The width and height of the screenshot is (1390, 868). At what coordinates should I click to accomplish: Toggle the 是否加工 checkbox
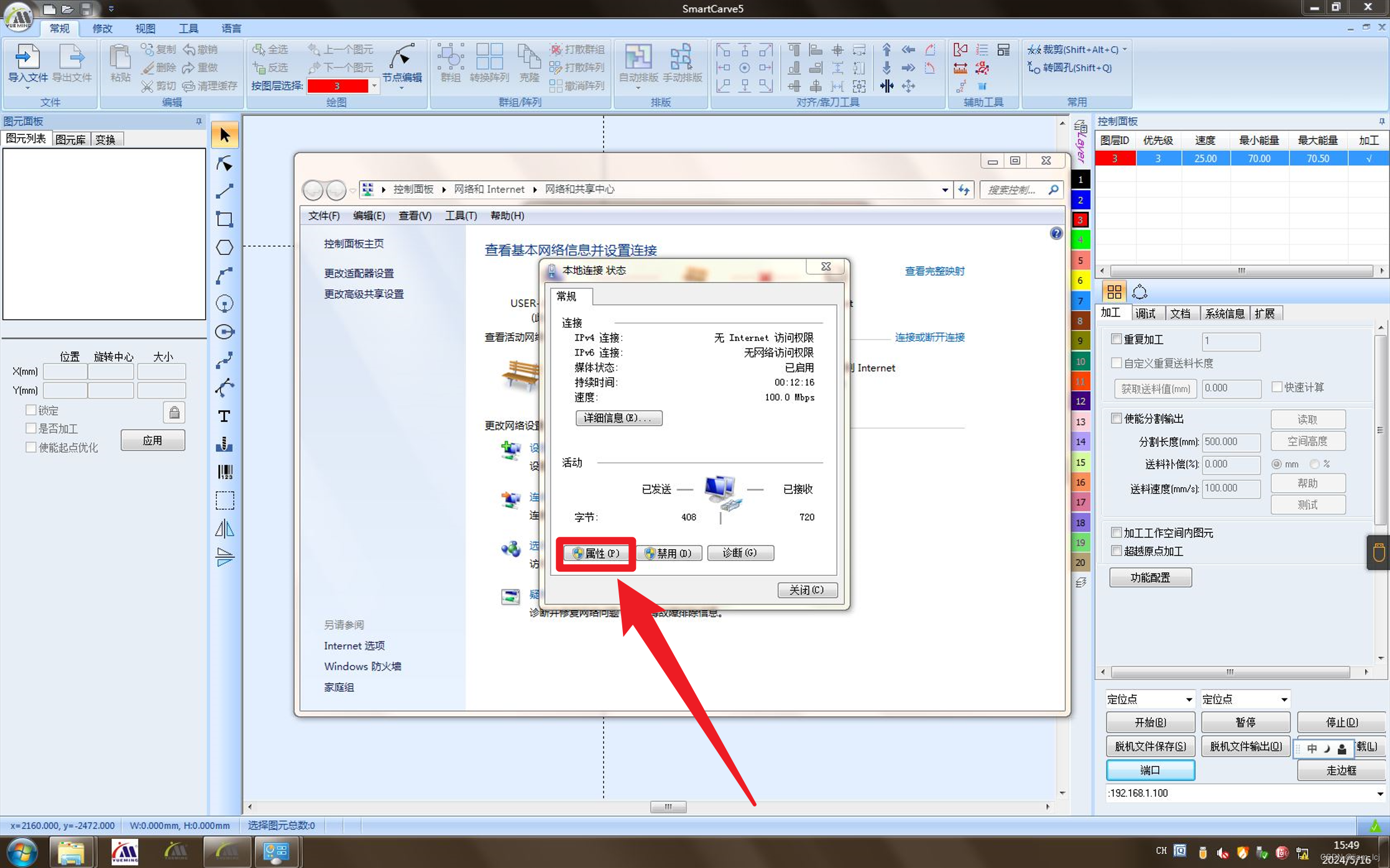(x=30, y=428)
